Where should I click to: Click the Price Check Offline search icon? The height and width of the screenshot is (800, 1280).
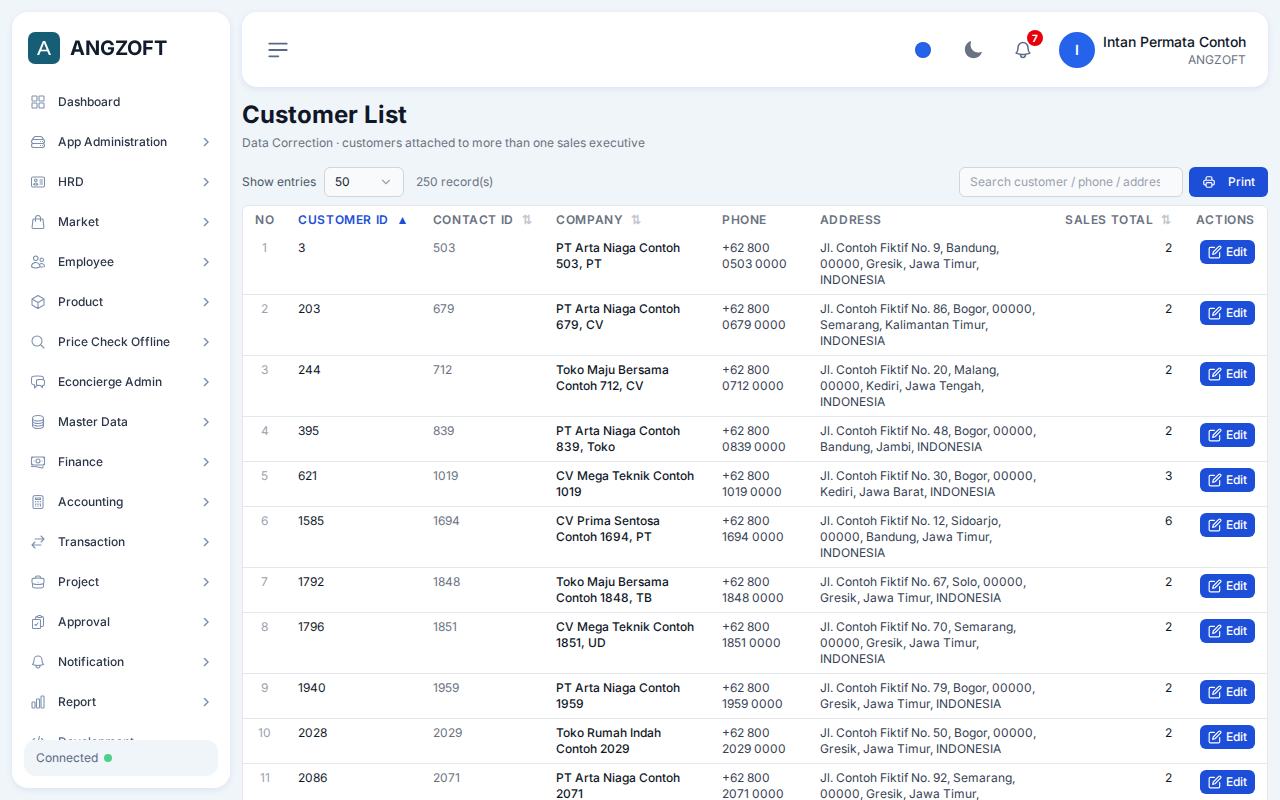pos(38,342)
